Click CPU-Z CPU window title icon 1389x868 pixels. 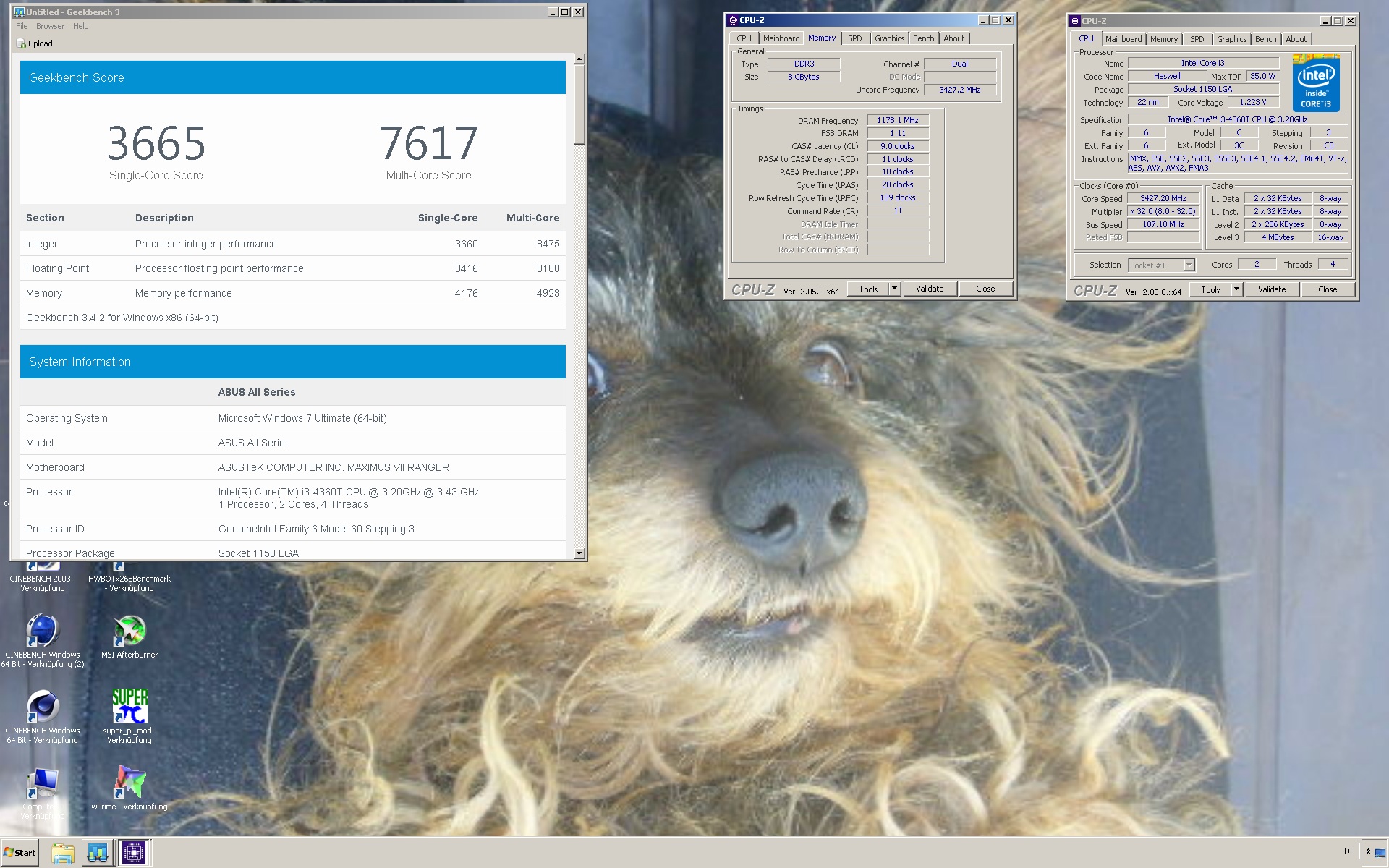(1075, 21)
